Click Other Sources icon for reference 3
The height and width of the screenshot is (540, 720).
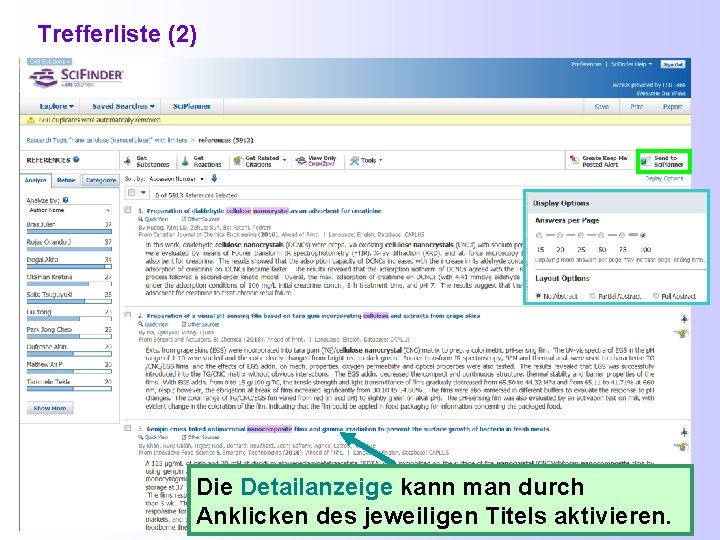184,437
